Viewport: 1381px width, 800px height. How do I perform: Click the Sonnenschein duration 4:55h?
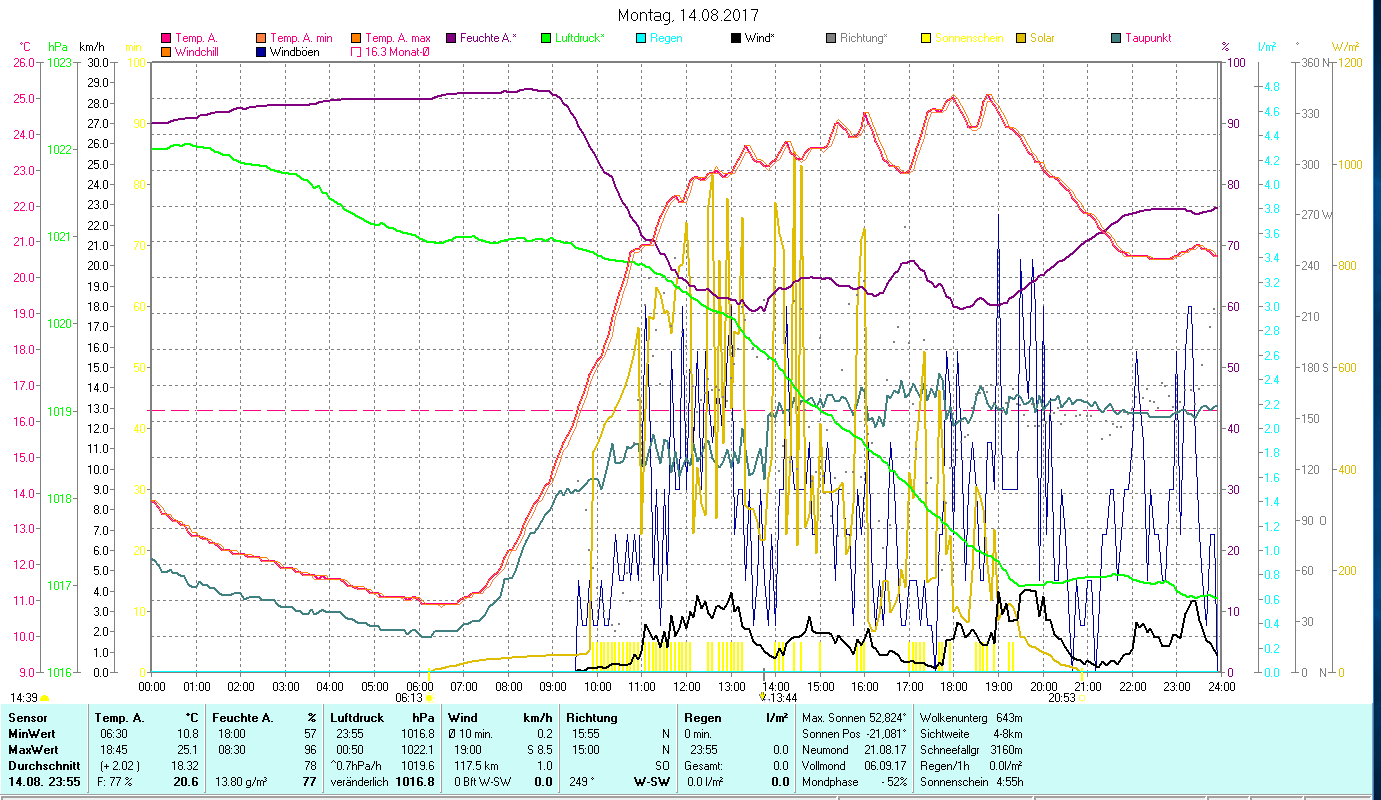click(1009, 782)
